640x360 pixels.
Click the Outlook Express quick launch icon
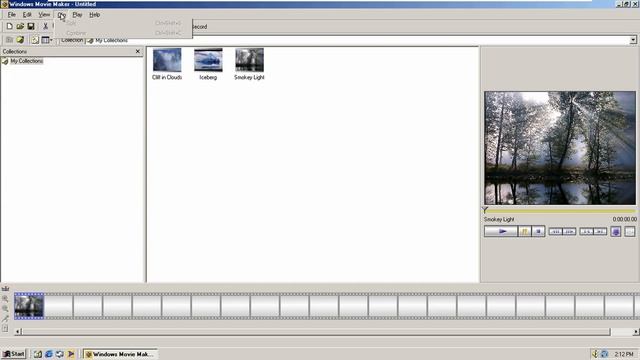[60, 354]
